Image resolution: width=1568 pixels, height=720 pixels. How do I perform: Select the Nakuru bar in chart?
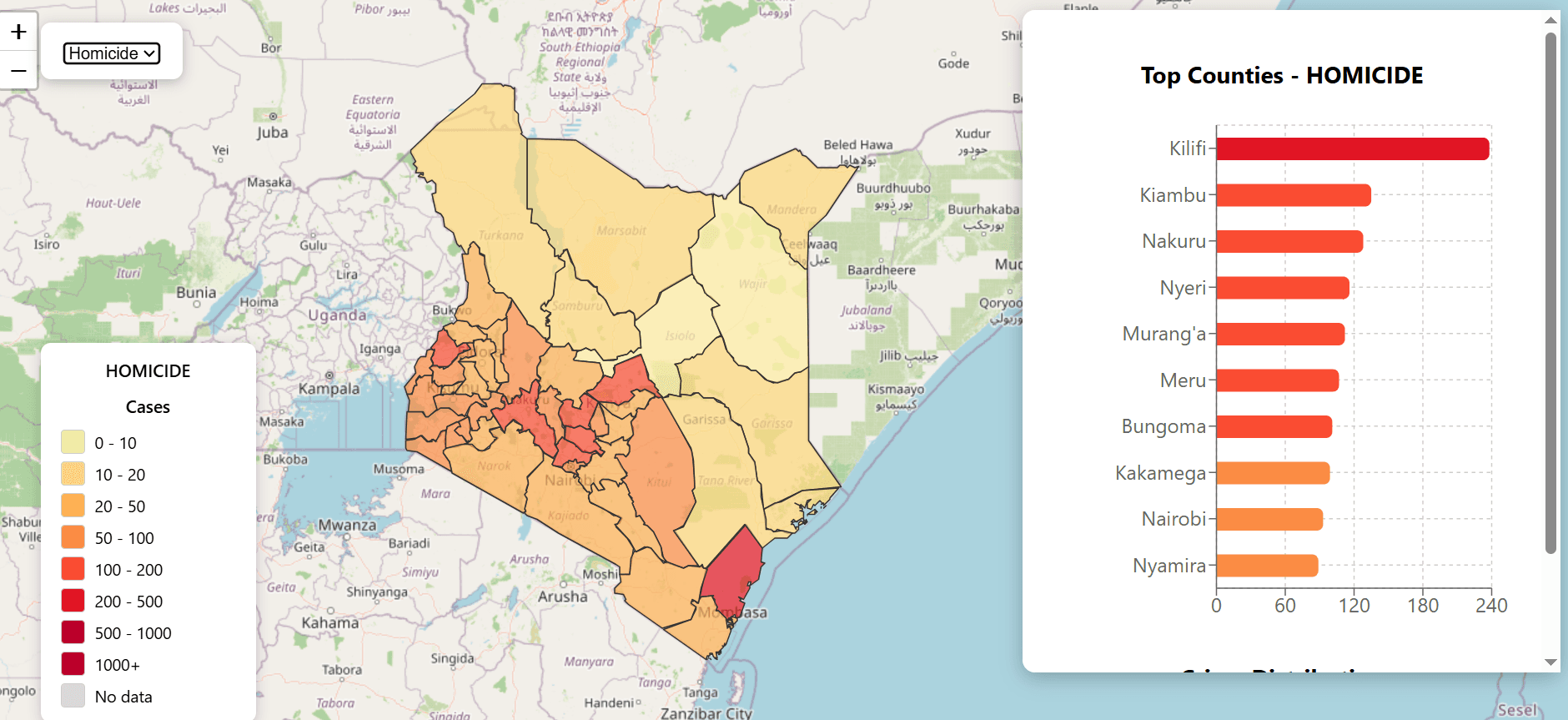1289,241
